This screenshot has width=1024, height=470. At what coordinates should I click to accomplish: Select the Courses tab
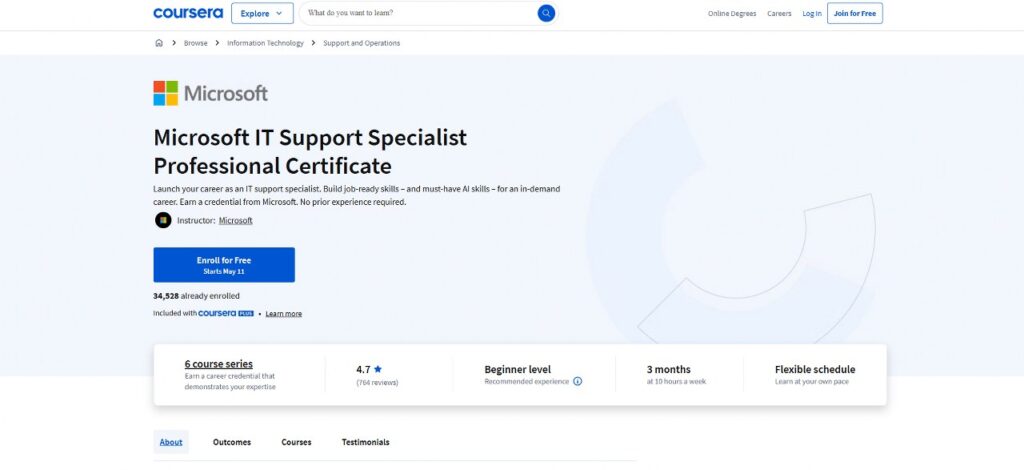(296, 442)
